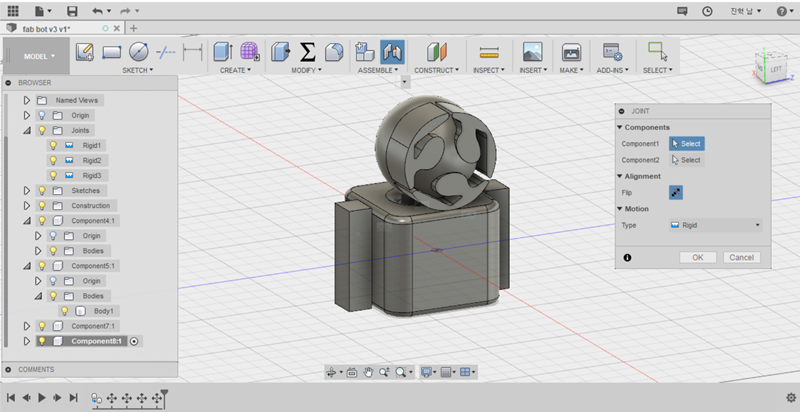The width and height of the screenshot is (800, 412).
Task: Select the Offset Plane icon above Construct
Action: 436,51
